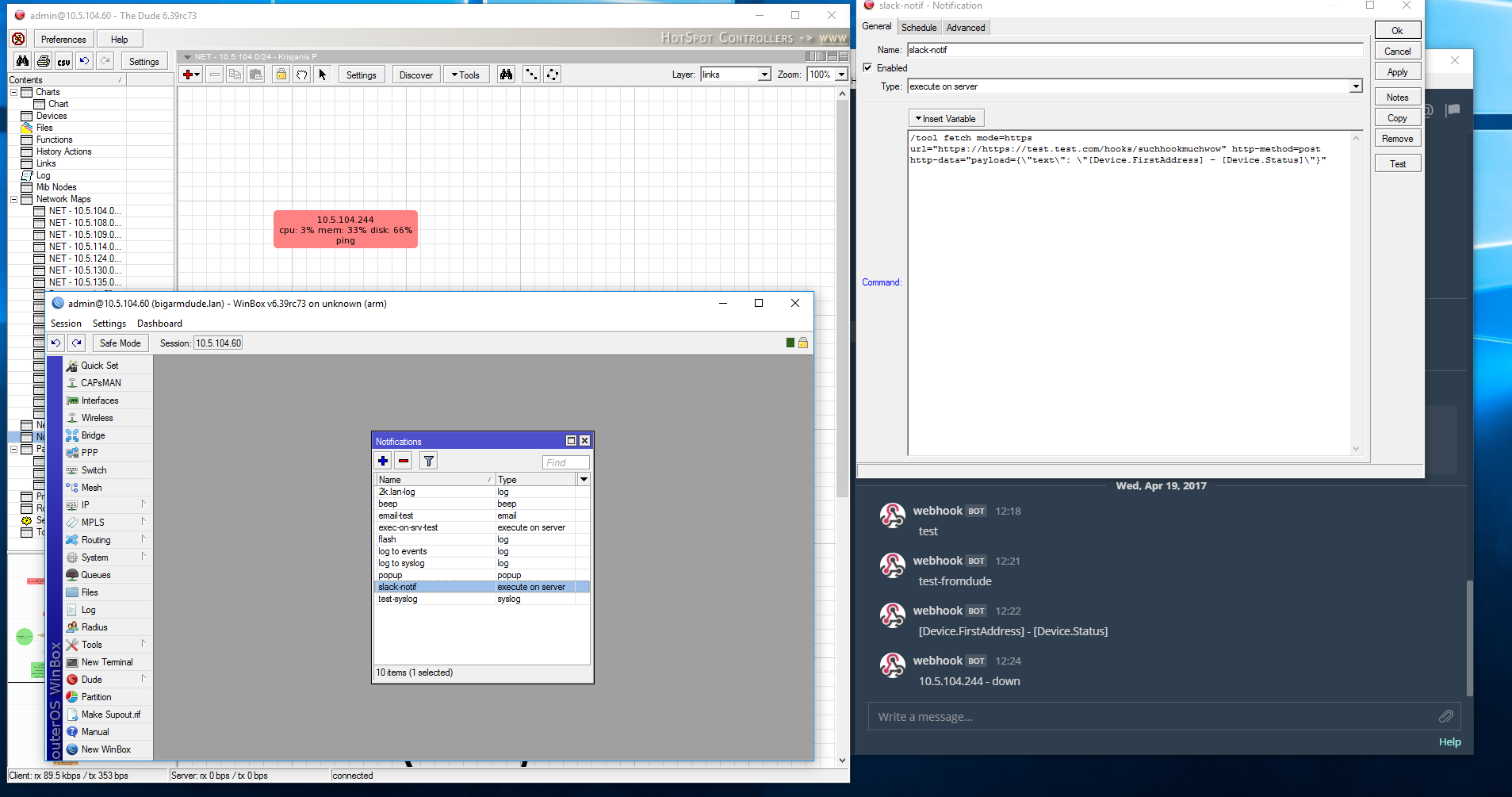The width and height of the screenshot is (1512, 797).
Task: Click the Apply button in Notification dialog
Action: tap(1397, 71)
